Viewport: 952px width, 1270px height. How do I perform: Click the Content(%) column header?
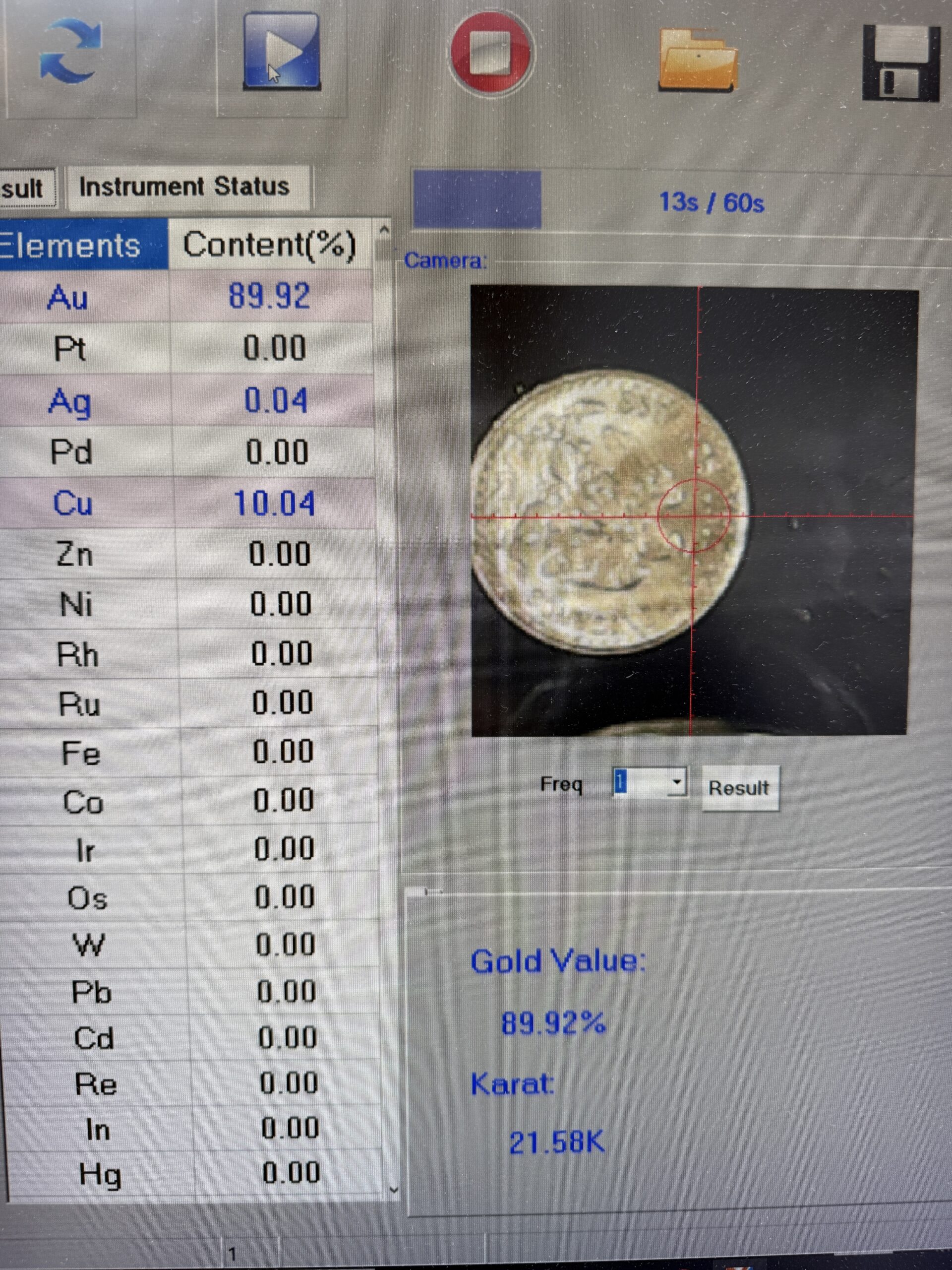click(270, 246)
